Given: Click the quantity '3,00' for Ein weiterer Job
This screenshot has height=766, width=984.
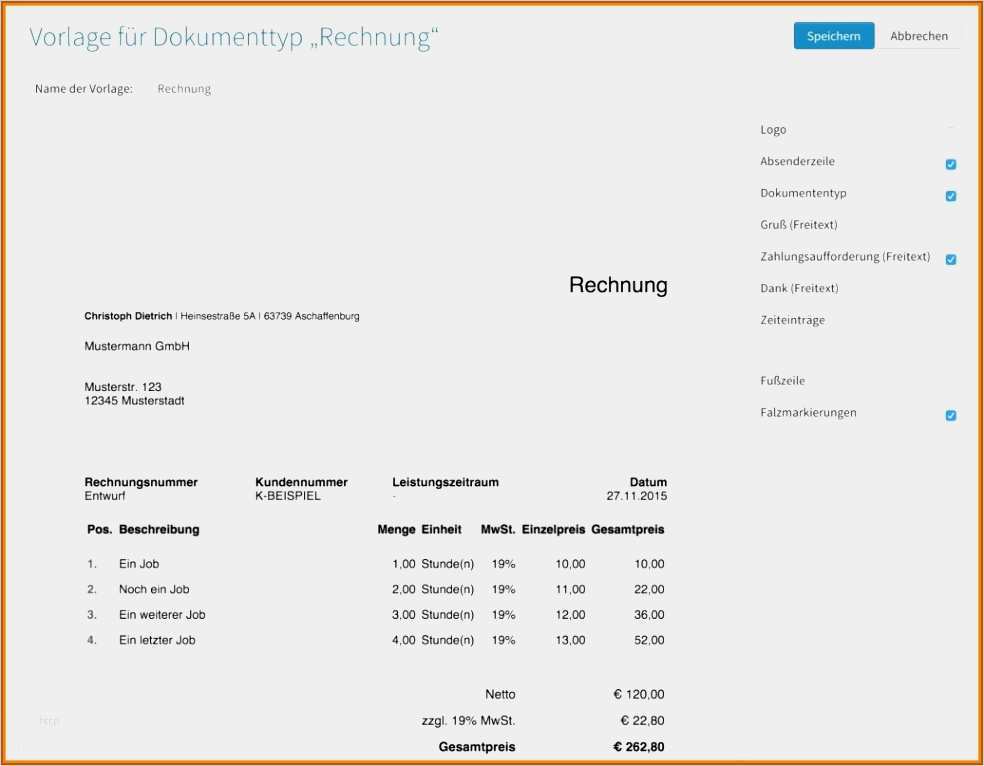Looking at the screenshot, I should tap(404, 615).
